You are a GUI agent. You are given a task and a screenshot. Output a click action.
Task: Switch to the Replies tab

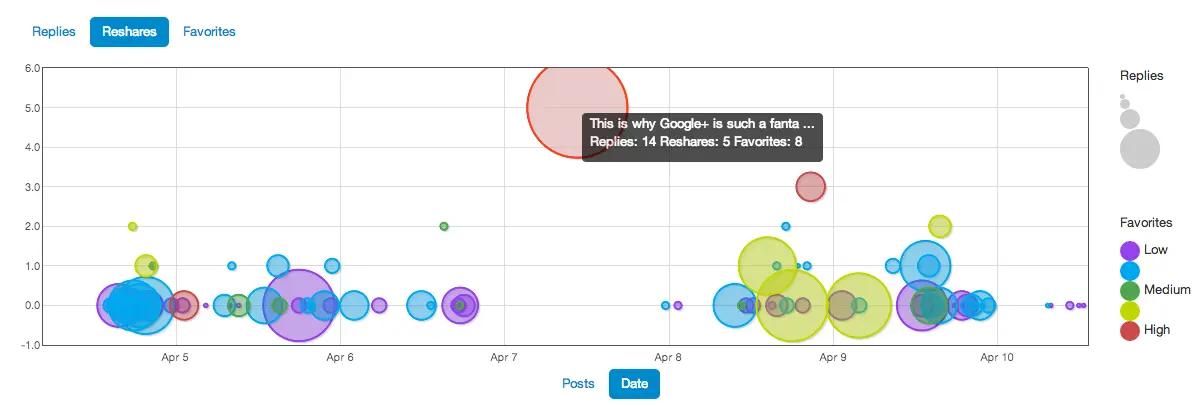click(54, 32)
